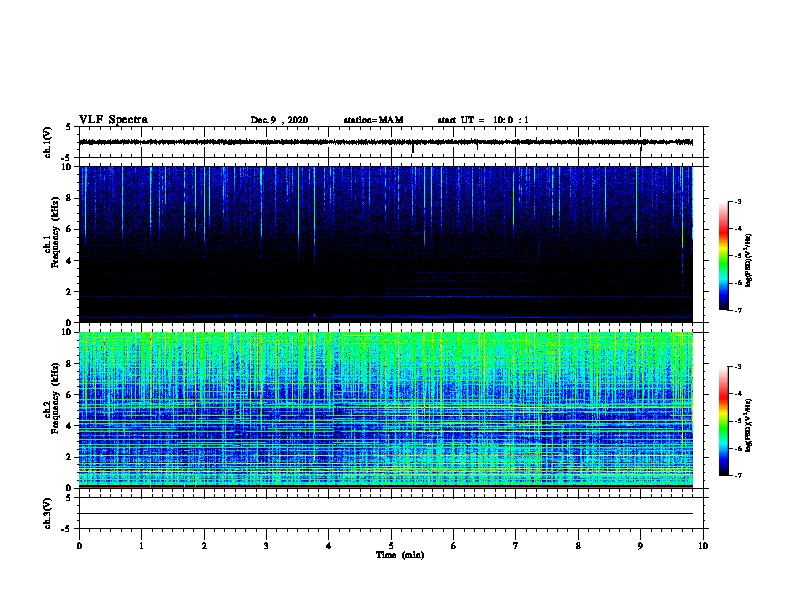Click the time axis tick label "7"
The image size is (792, 612).
(516, 546)
